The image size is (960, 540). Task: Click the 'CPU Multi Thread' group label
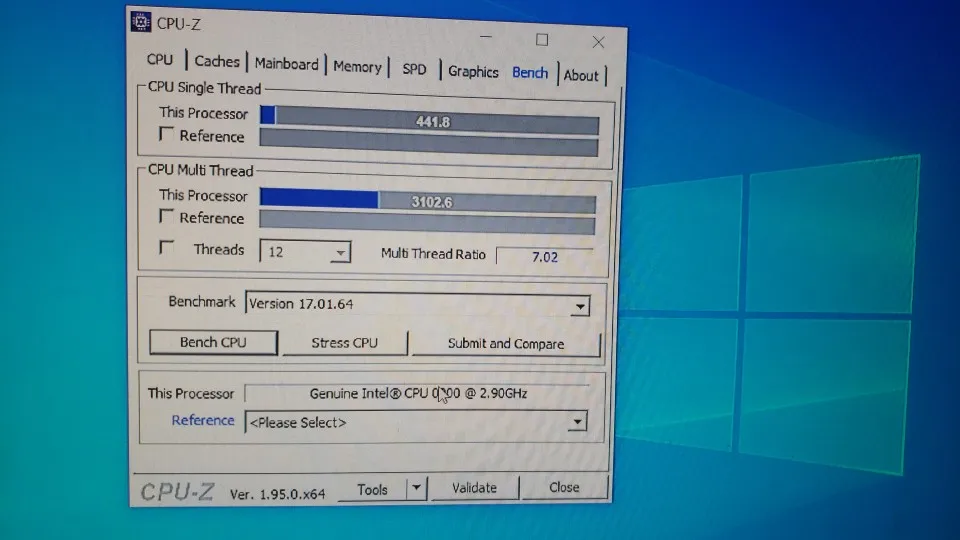[200, 170]
